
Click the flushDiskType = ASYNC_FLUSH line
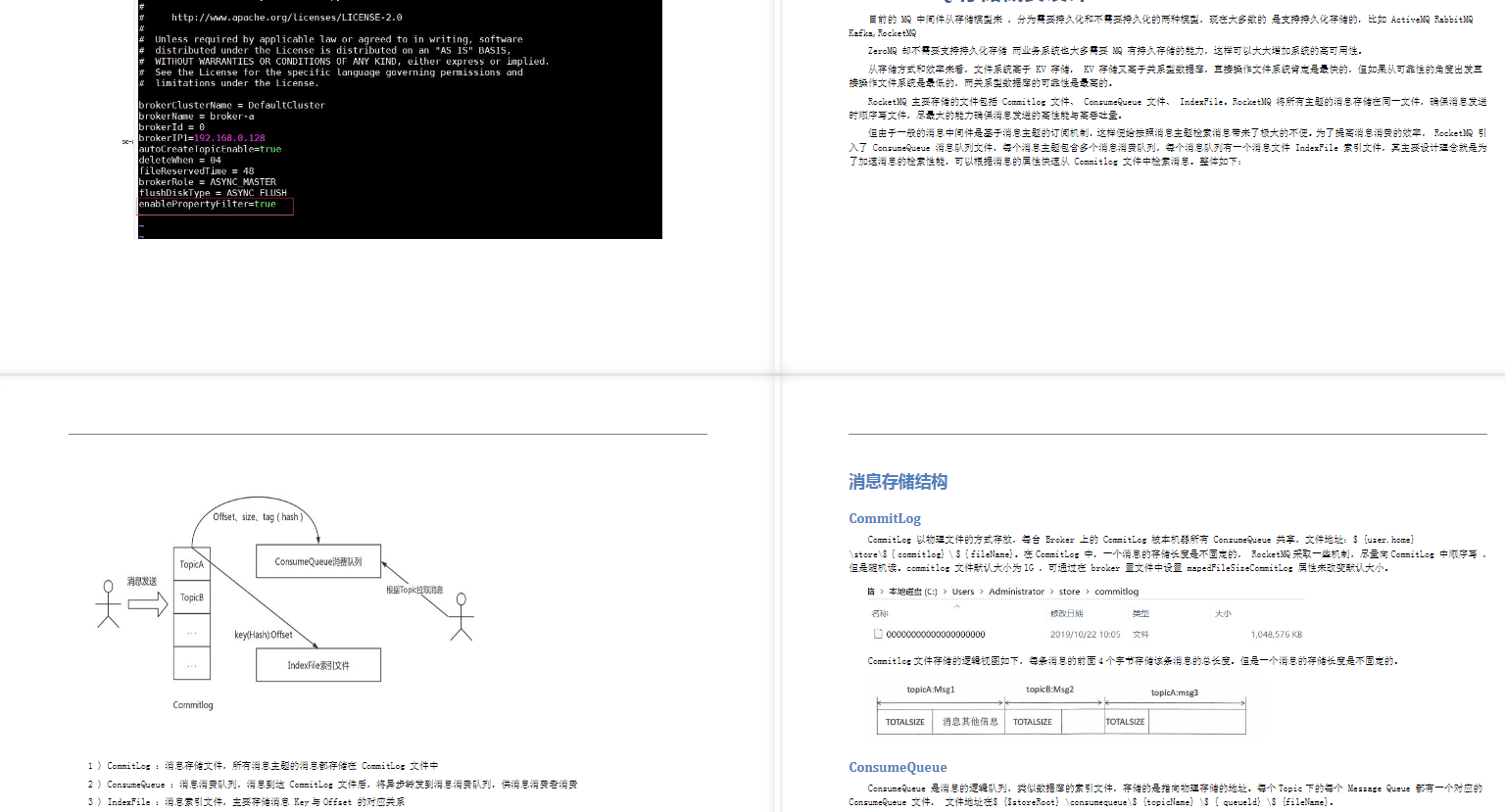[x=213, y=193]
